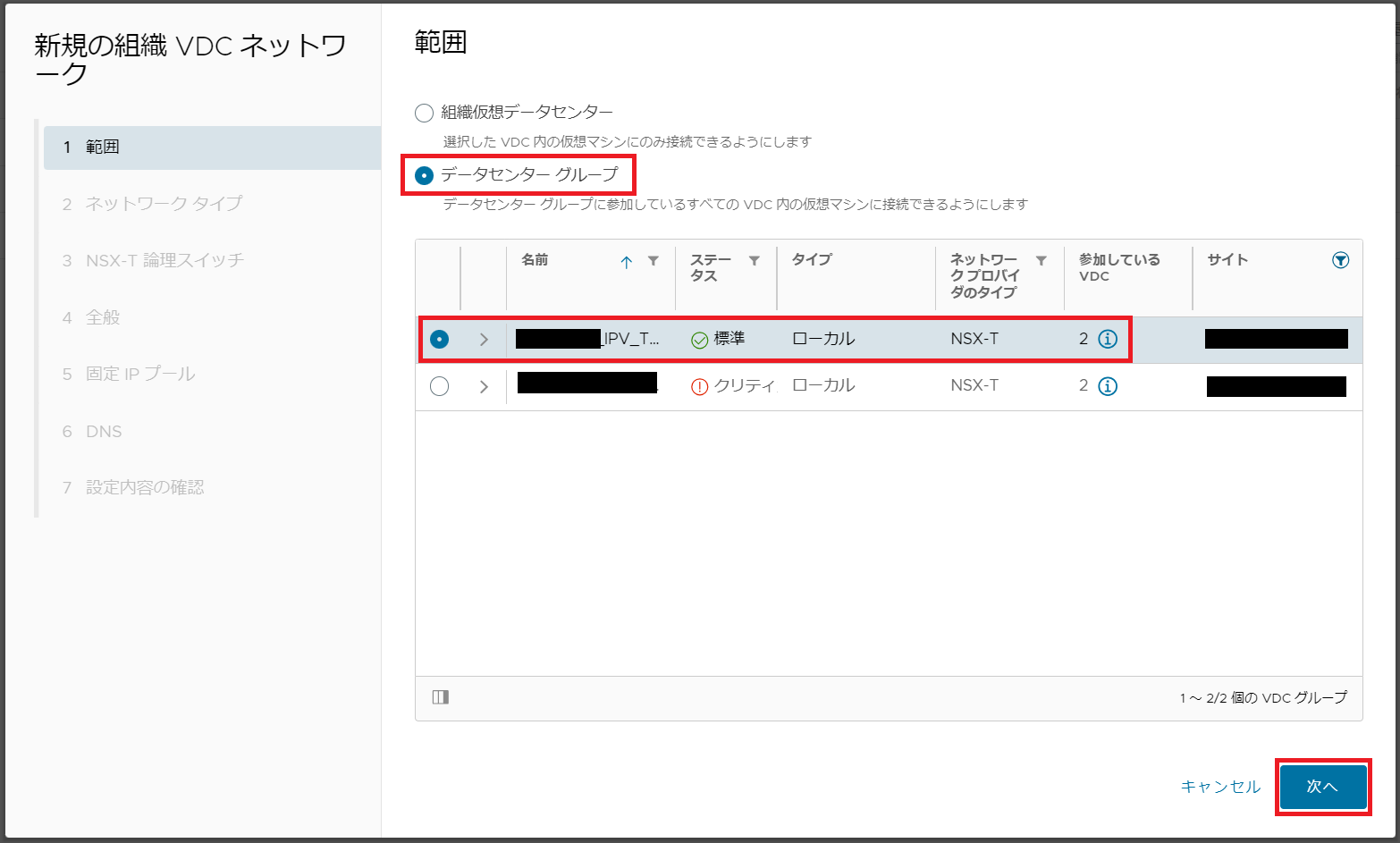Click the green 標準 status check icon
This screenshot has height=843, width=1400.
[x=700, y=340]
